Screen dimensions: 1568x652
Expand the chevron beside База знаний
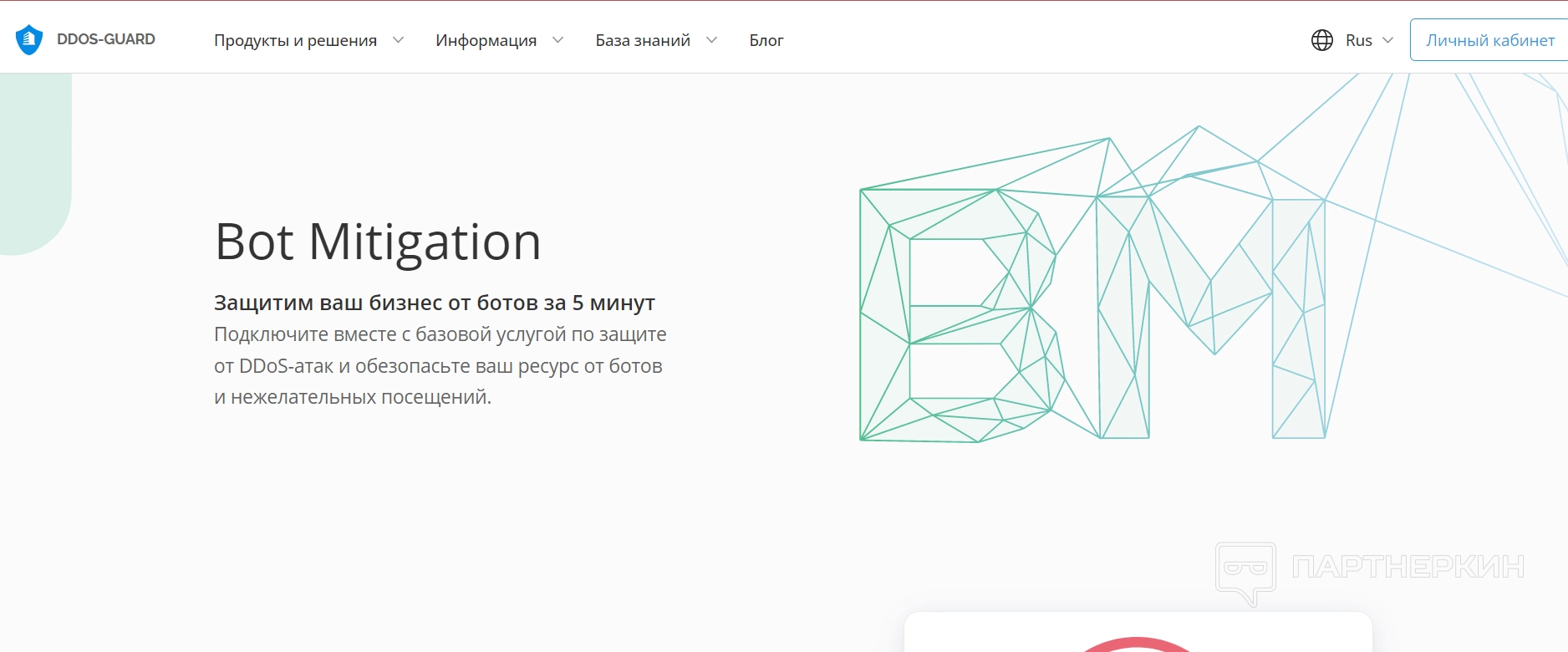pyautogui.click(x=711, y=39)
